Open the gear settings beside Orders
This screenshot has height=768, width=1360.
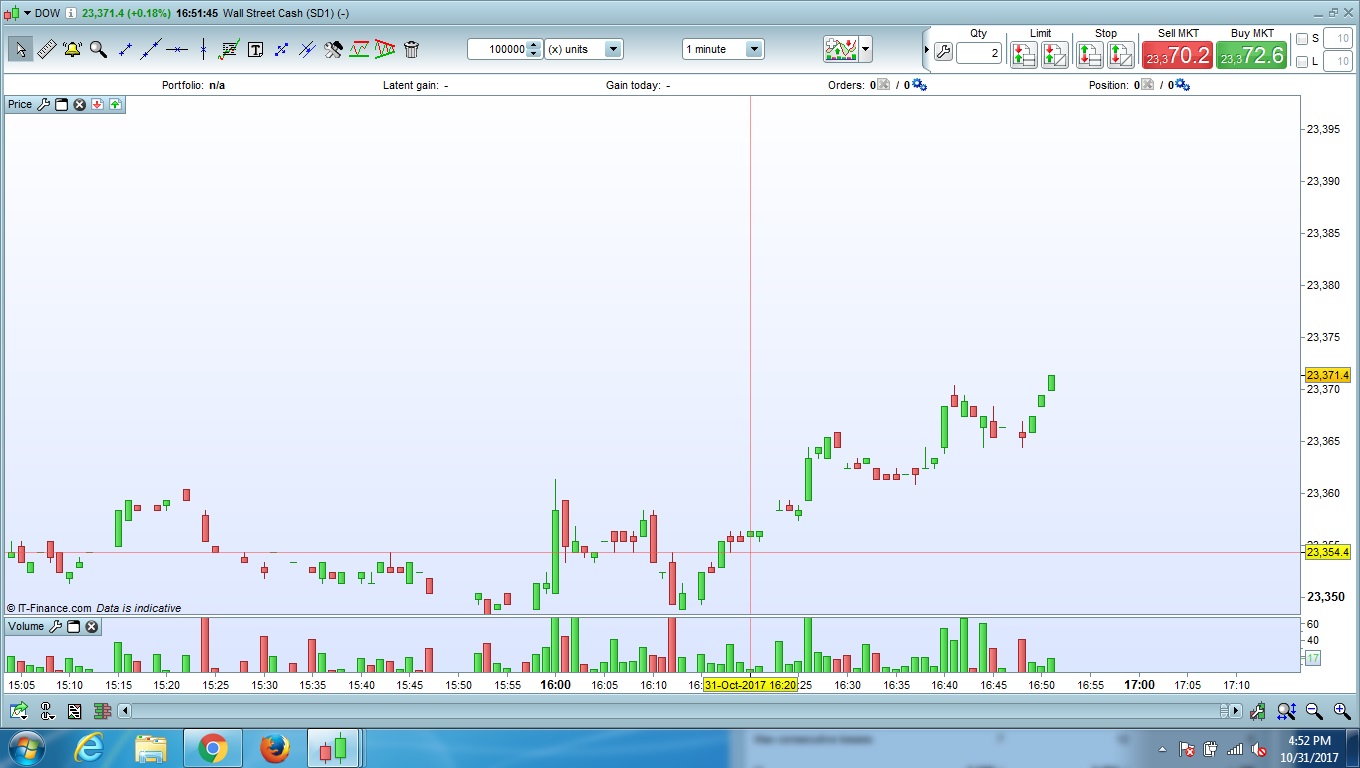point(919,85)
